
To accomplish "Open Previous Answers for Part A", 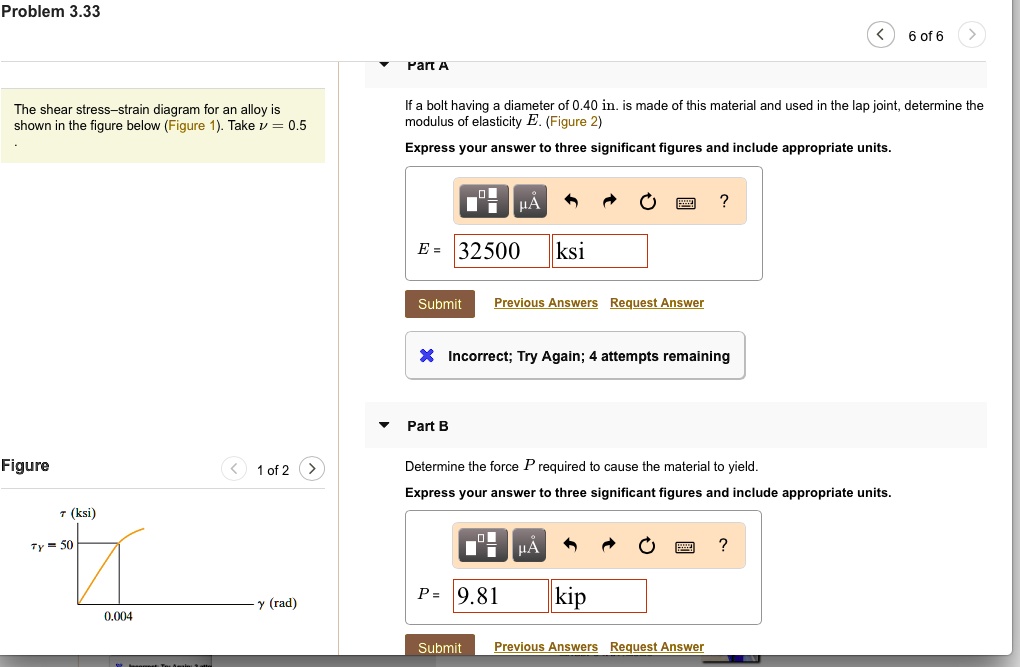I will pyautogui.click(x=546, y=302).
